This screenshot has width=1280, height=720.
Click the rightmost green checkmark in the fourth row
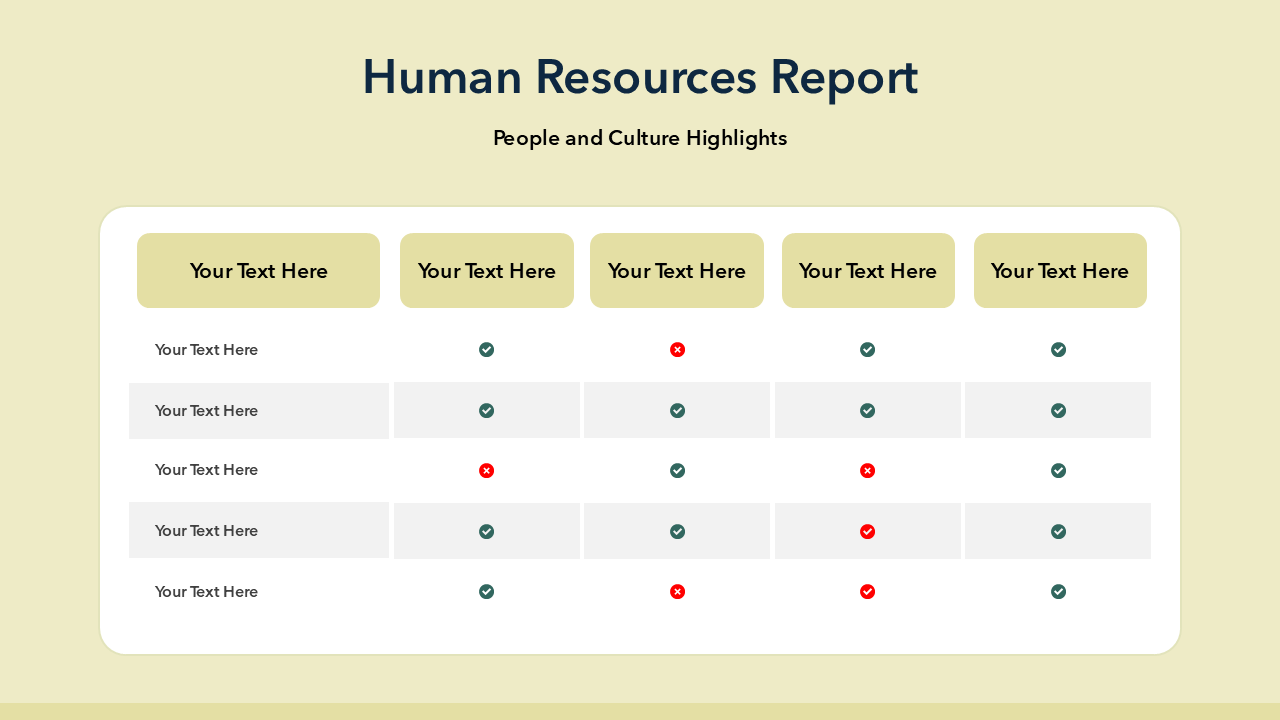(1058, 531)
